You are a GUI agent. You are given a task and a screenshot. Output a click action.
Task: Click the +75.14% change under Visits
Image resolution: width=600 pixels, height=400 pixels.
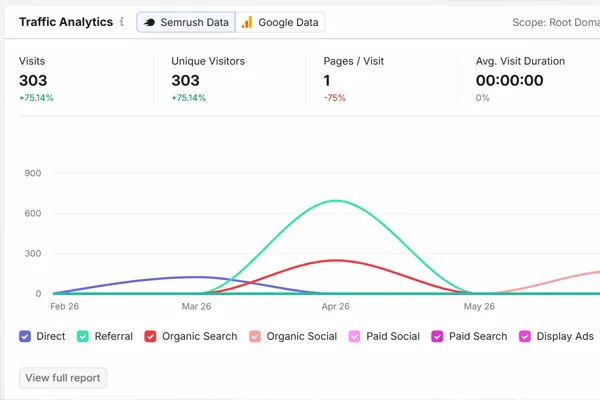(36, 98)
